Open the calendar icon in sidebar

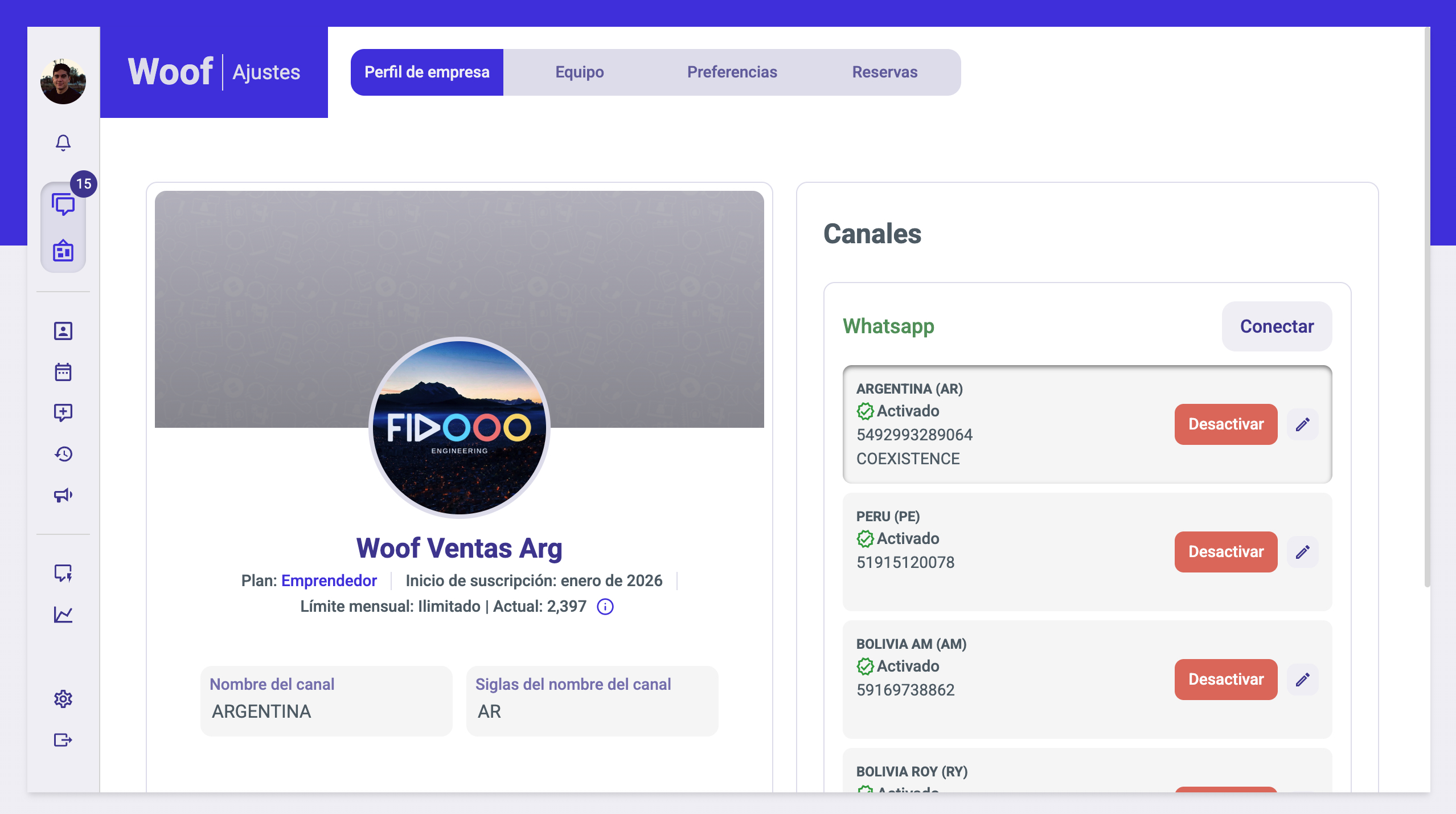pos(63,372)
